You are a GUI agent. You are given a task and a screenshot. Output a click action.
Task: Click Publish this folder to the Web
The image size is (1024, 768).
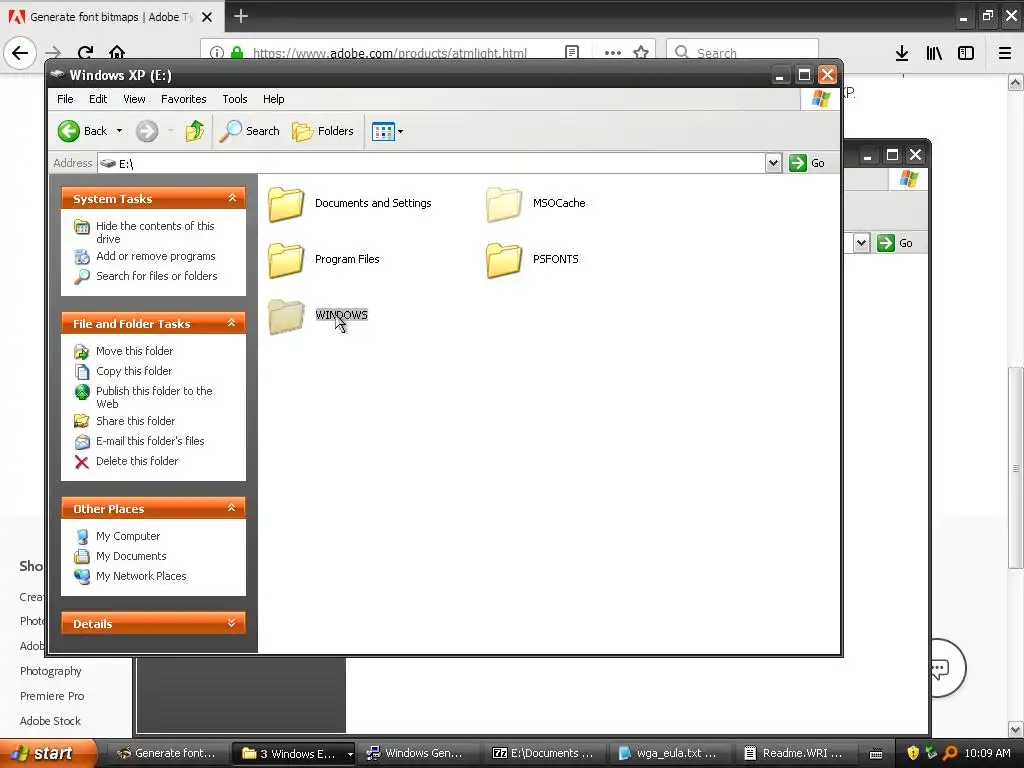[154, 397]
